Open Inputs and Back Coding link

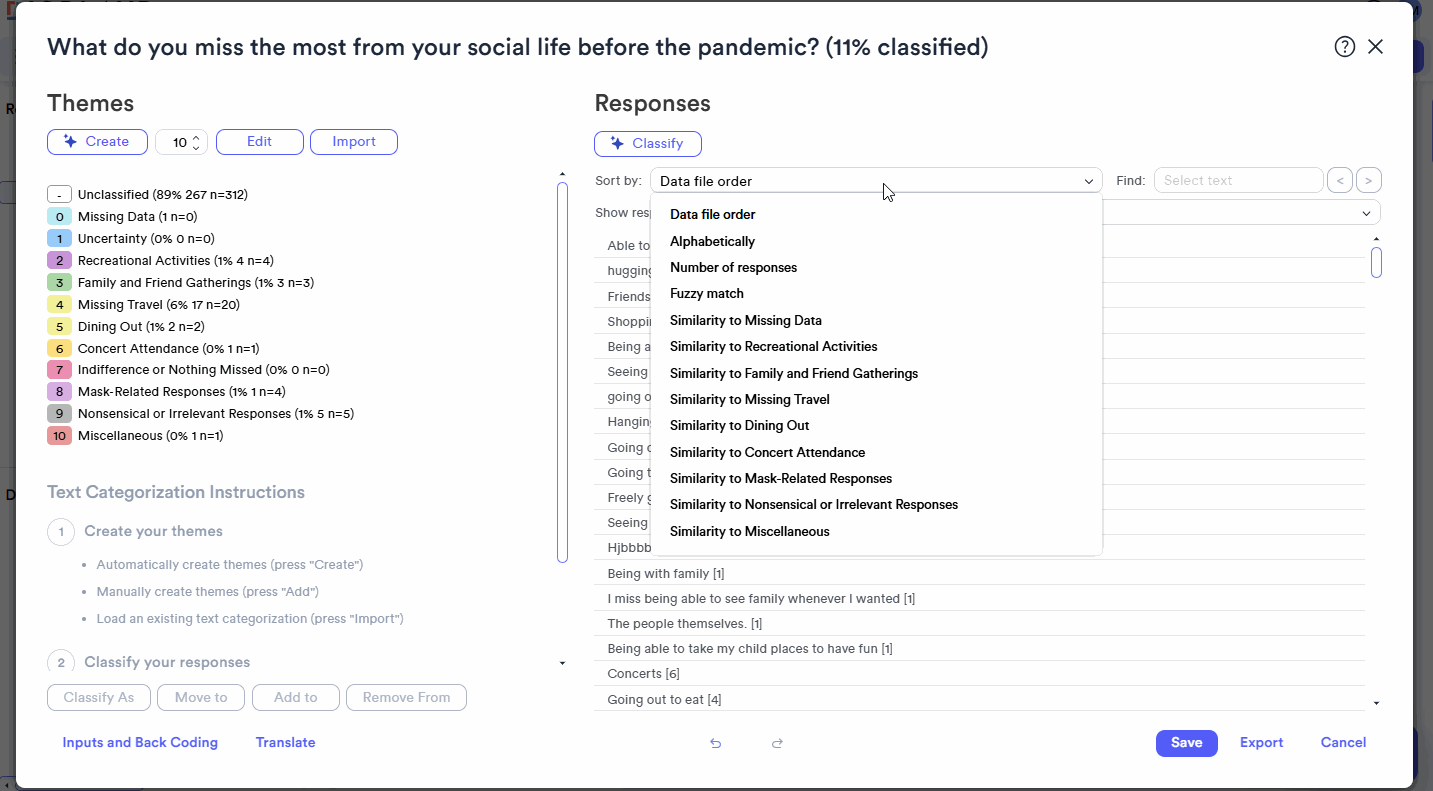[140, 743]
